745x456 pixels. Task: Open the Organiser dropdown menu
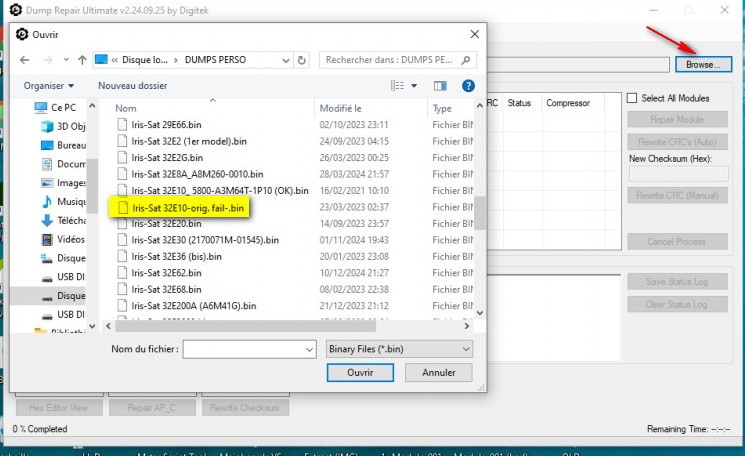tap(48, 86)
